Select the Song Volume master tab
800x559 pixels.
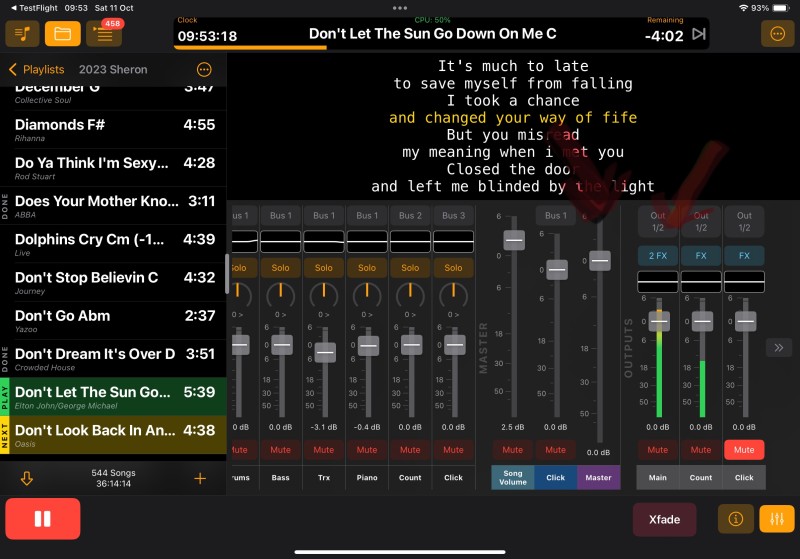[x=512, y=478]
